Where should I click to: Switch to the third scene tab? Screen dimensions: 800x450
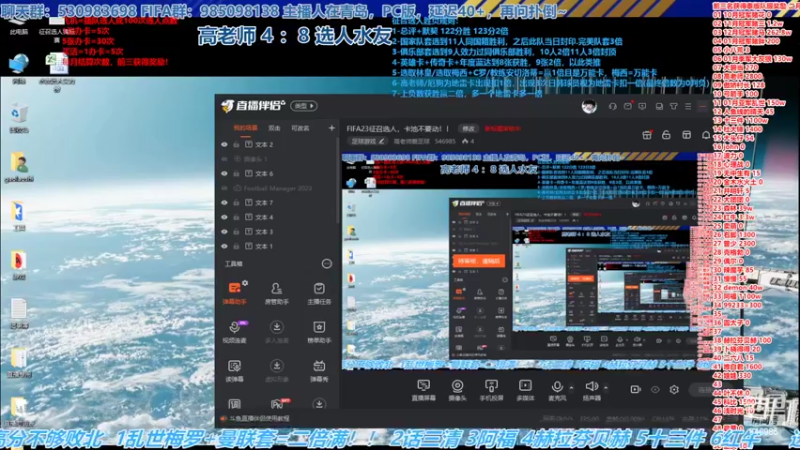300,128
